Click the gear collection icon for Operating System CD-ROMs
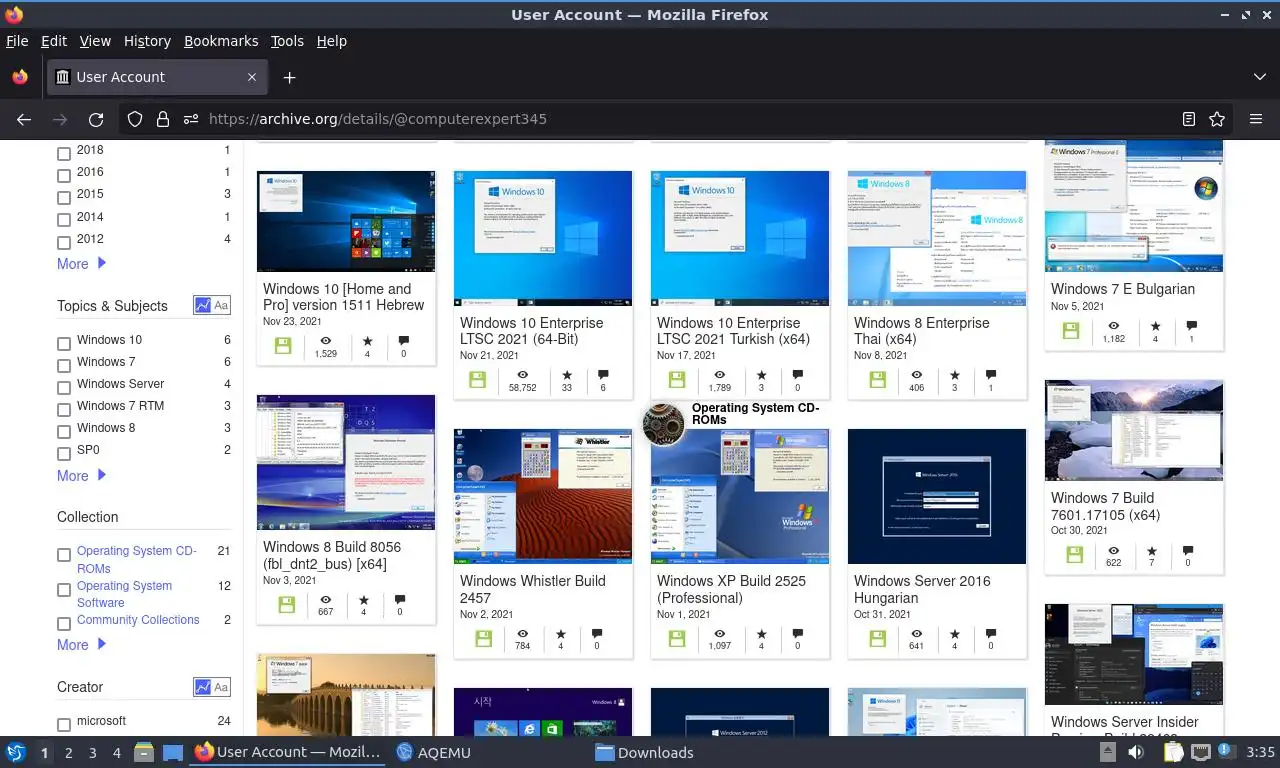 (663, 424)
